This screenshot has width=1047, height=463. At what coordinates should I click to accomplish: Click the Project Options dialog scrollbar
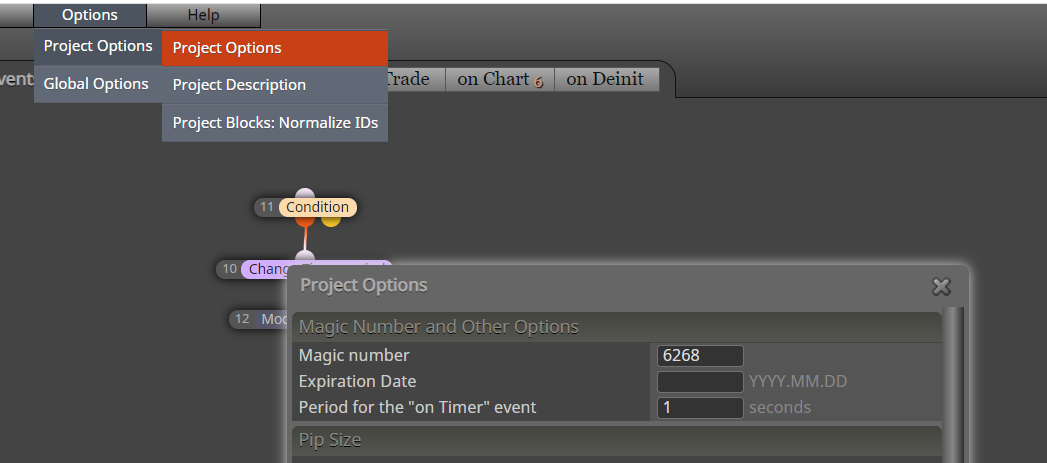(954, 384)
